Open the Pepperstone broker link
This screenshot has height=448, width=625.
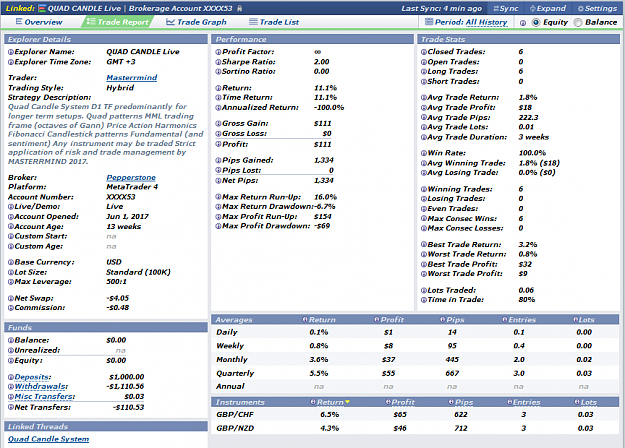[x=131, y=177]
